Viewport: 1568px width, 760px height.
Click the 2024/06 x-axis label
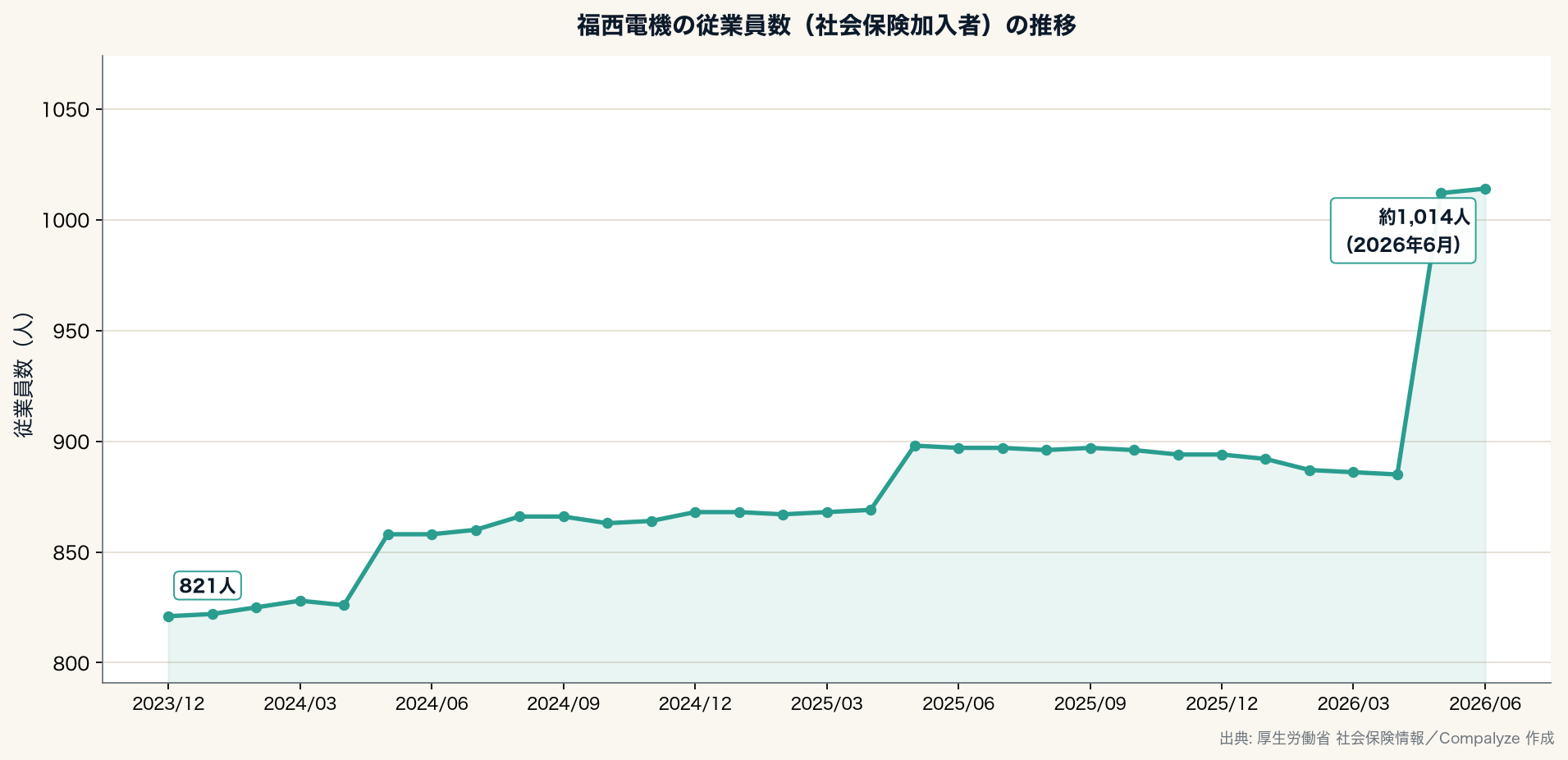click(x=432, y=703)
